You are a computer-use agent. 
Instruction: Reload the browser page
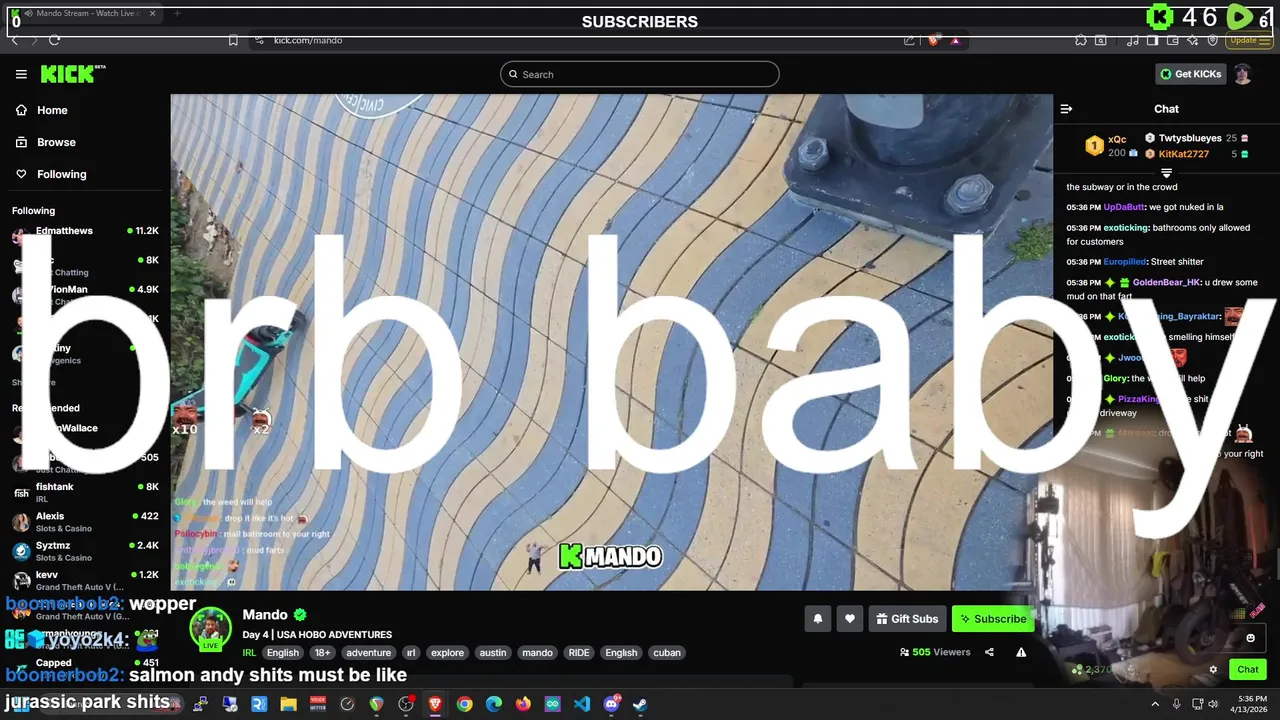point(54,40)
